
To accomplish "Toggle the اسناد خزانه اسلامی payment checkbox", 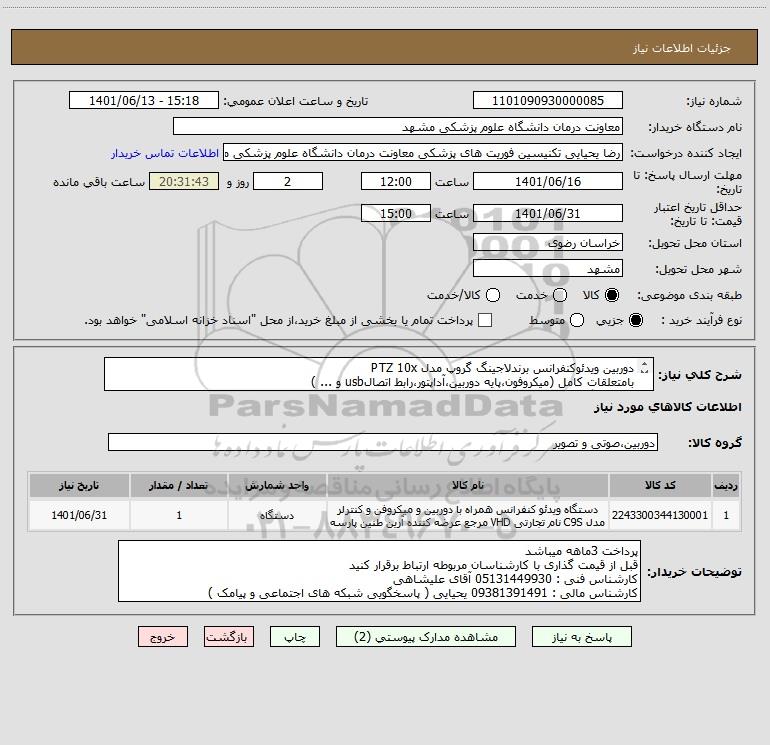I will 485,320.
